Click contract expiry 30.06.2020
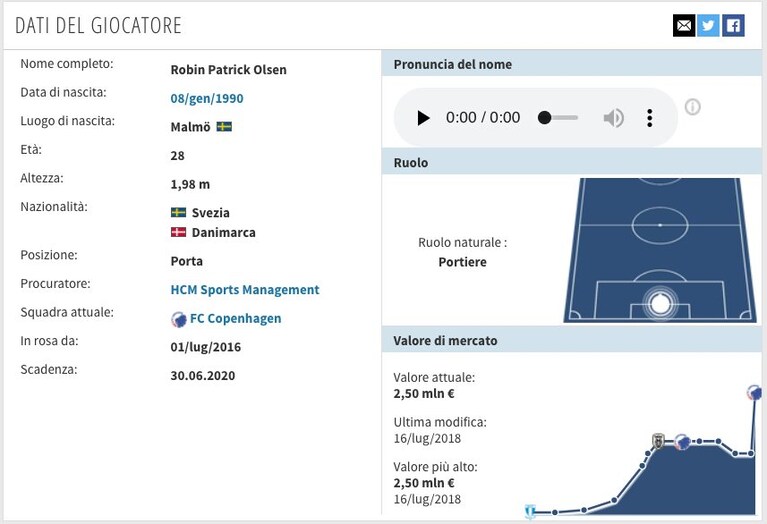Image resolution: width=767 pixels, height=524 pixels. (x=203, y=376)
